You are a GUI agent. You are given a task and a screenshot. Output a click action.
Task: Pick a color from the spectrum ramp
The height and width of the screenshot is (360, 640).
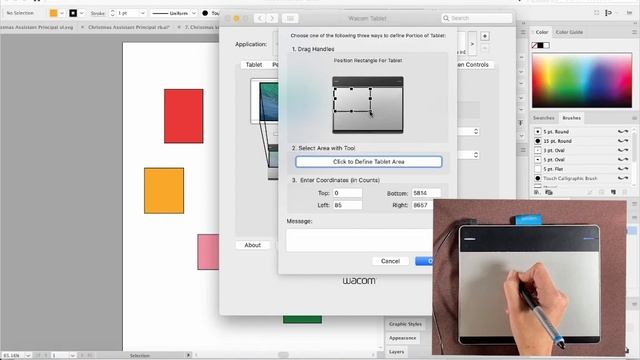coord(582,80)
